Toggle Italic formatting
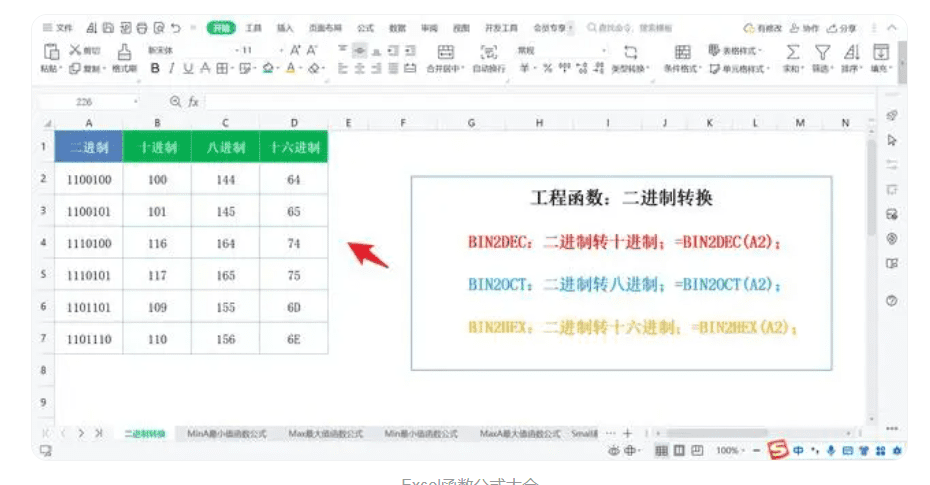Image resolution: width=930 pixels, height=485 pixels. point(172,69)
